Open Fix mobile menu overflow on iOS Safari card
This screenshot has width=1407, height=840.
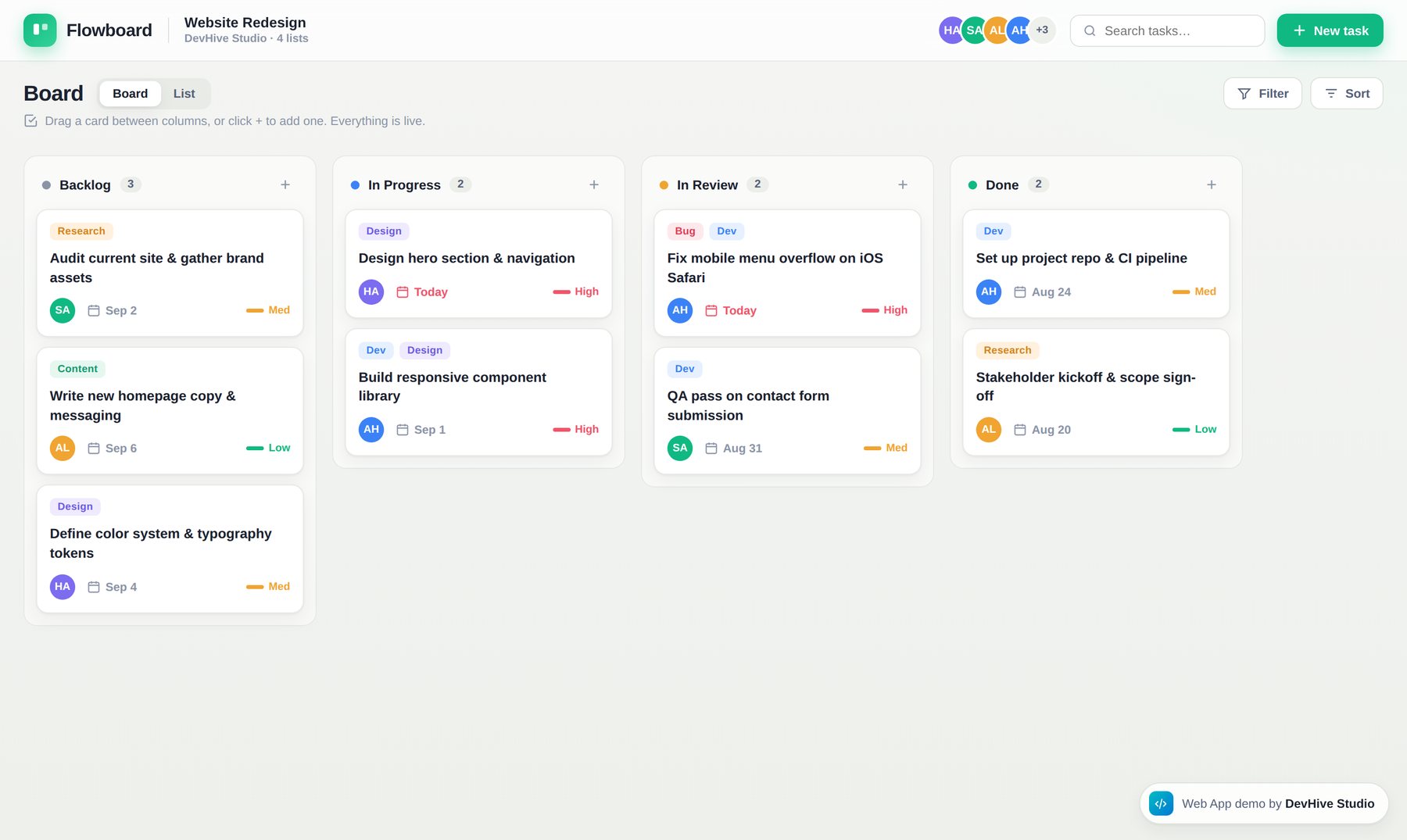point(787,273)
